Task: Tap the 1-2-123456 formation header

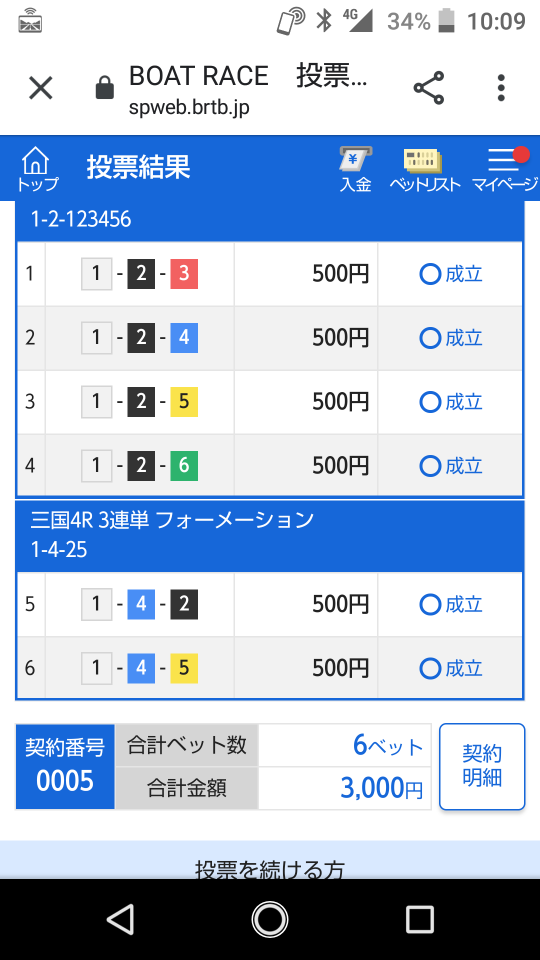Action: (81, 219)
